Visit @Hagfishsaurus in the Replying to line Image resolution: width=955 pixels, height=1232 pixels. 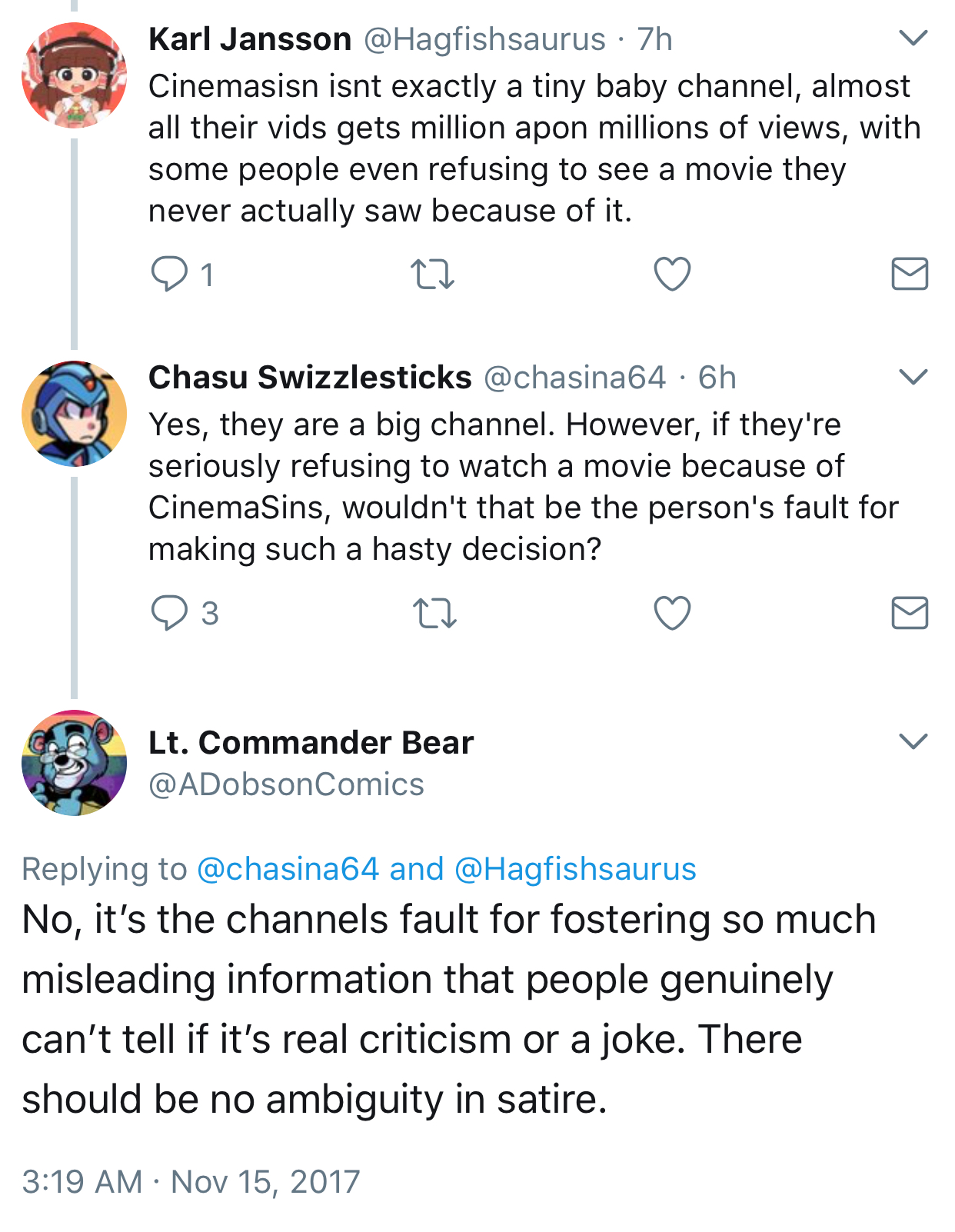tap(576, 869)
